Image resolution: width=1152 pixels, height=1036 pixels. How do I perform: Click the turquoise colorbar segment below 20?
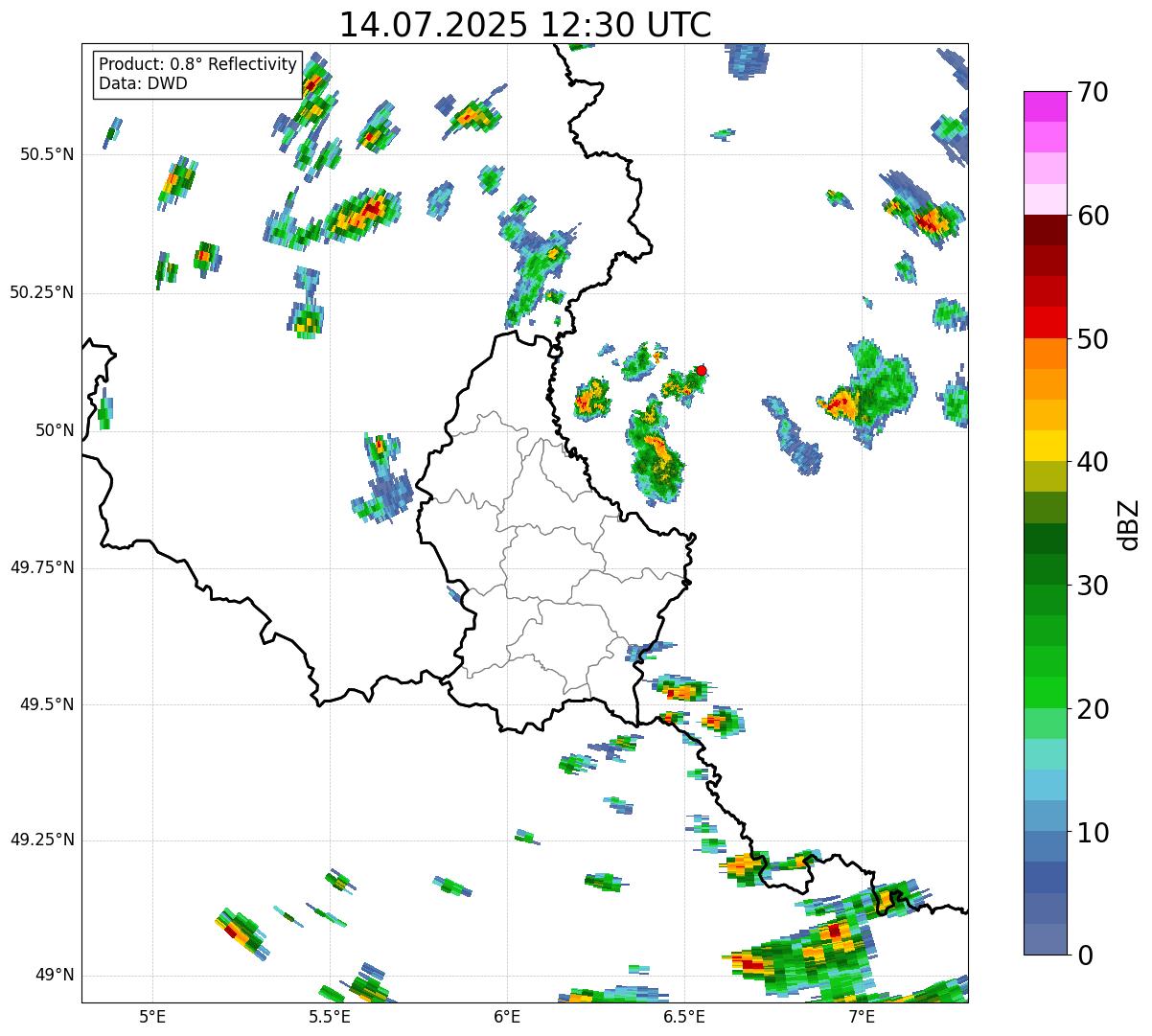1045,754
